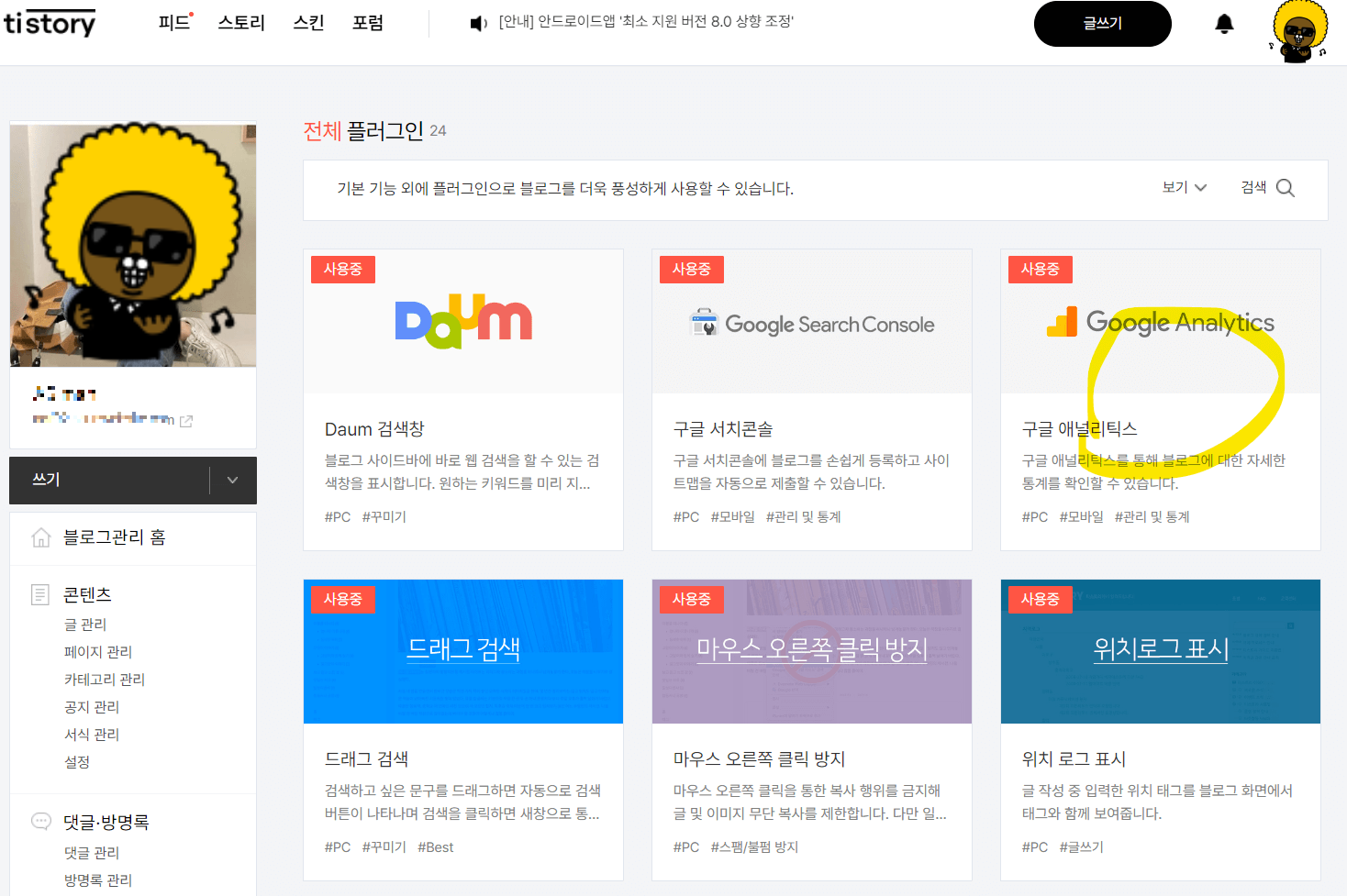Click #꾸미기 tag on Daum 검색창 card
Image resolution: width=1347 pixels, height=896 pixels.
click(384, 517)
